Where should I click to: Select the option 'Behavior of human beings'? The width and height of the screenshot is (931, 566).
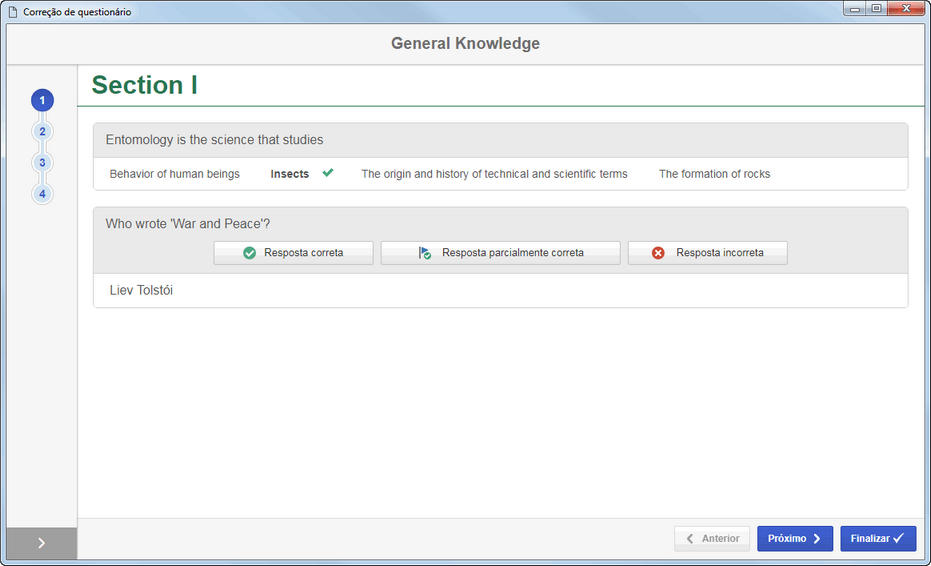coord(175,174)
